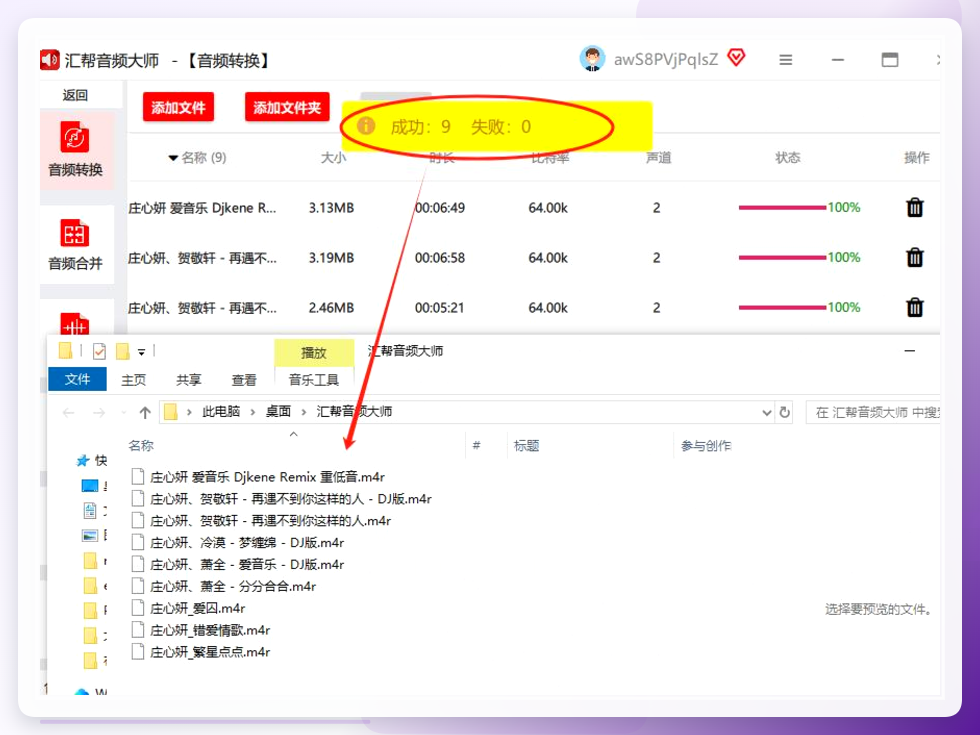Click the 此电脑 breadcrumb

221,411
